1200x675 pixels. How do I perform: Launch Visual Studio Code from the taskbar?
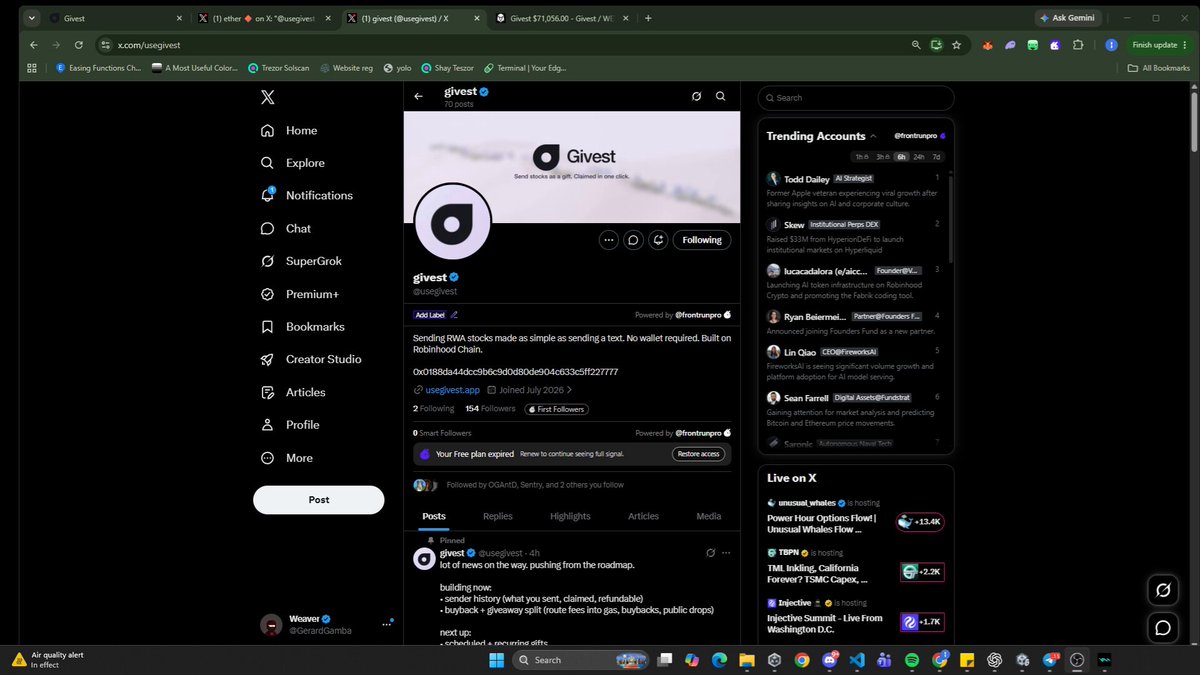(x=857, y=660)
